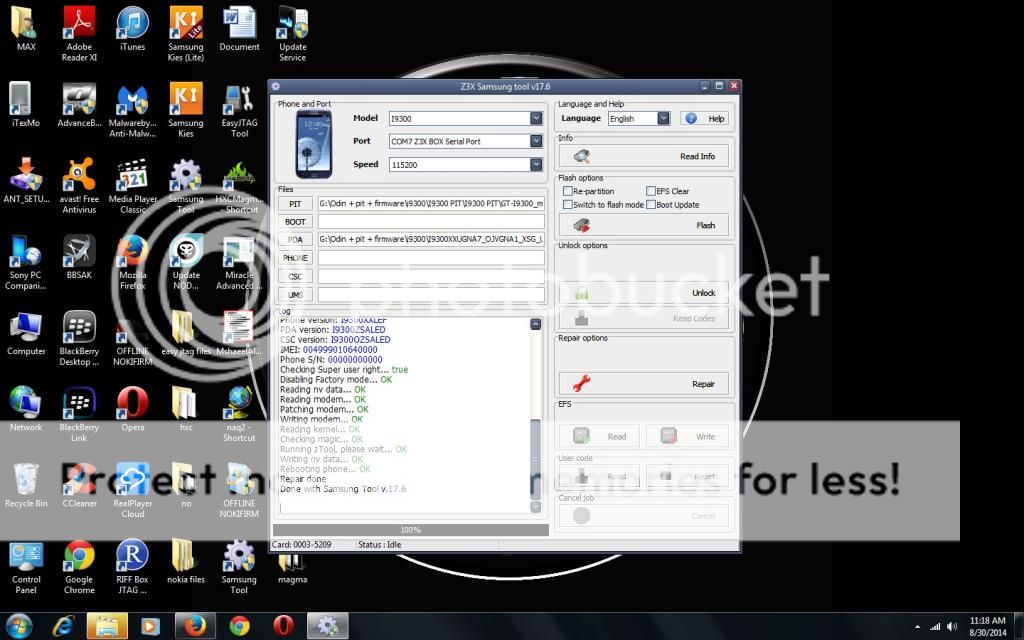The width and height of the screenshot is (1024, 640).
Task: Check the Boot Update option
Action: (x=650, y=205)
